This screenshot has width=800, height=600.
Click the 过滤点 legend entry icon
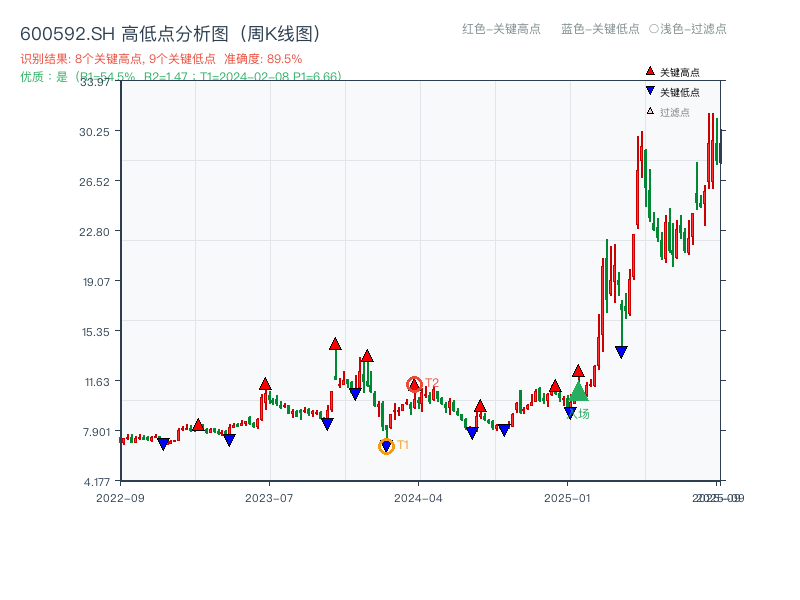[x=650, y=112]
